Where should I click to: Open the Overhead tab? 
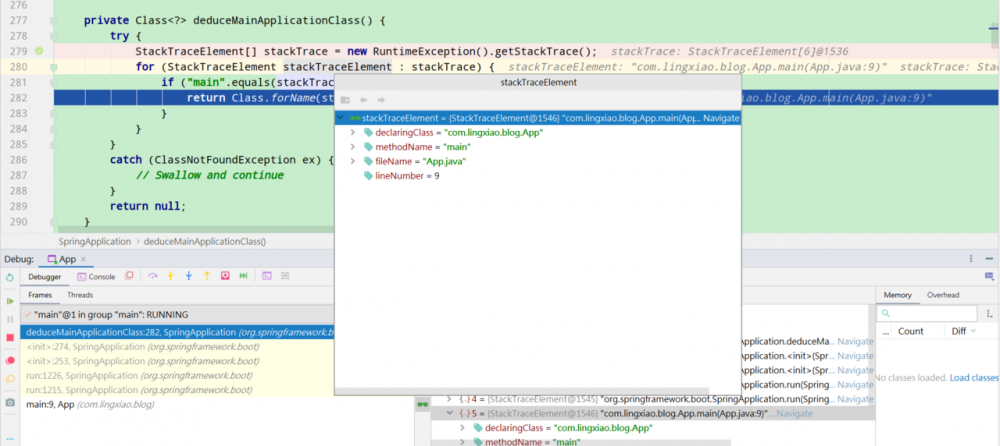point(943,295)
